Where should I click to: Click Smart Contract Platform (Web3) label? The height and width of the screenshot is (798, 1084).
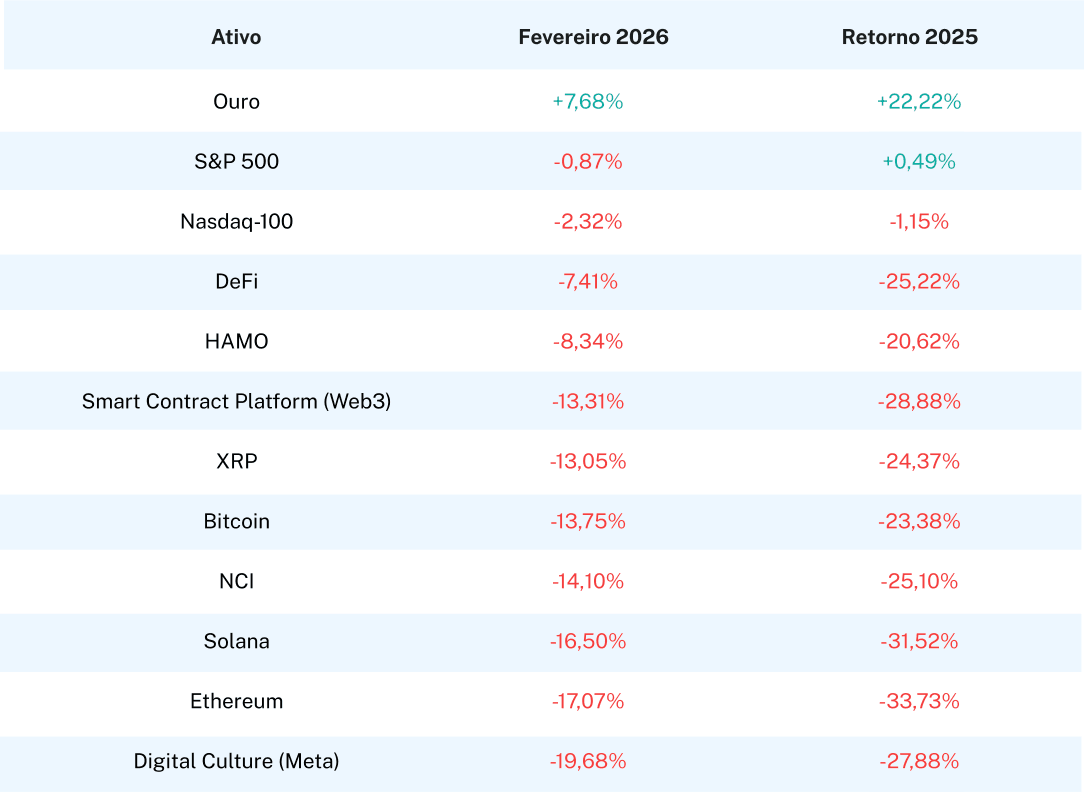[236, 402]
